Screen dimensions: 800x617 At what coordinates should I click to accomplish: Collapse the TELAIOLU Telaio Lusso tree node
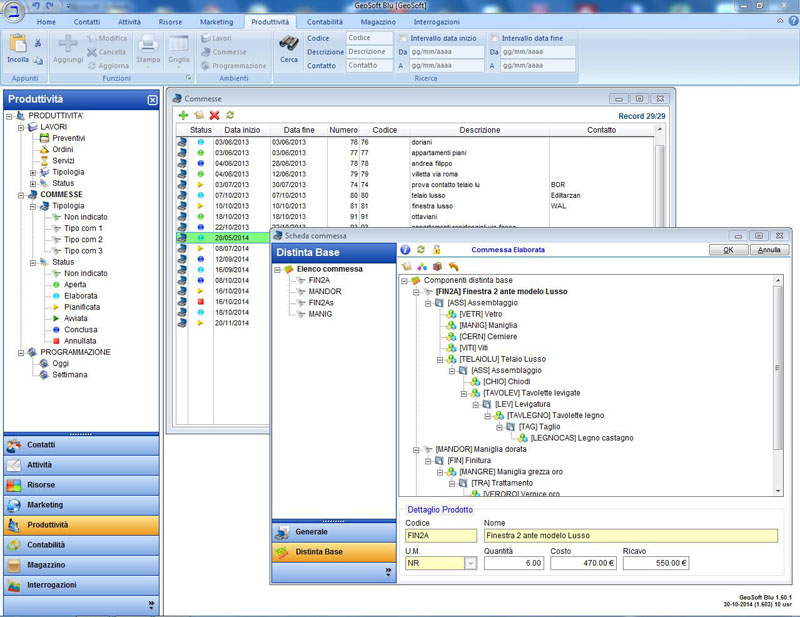439,359
